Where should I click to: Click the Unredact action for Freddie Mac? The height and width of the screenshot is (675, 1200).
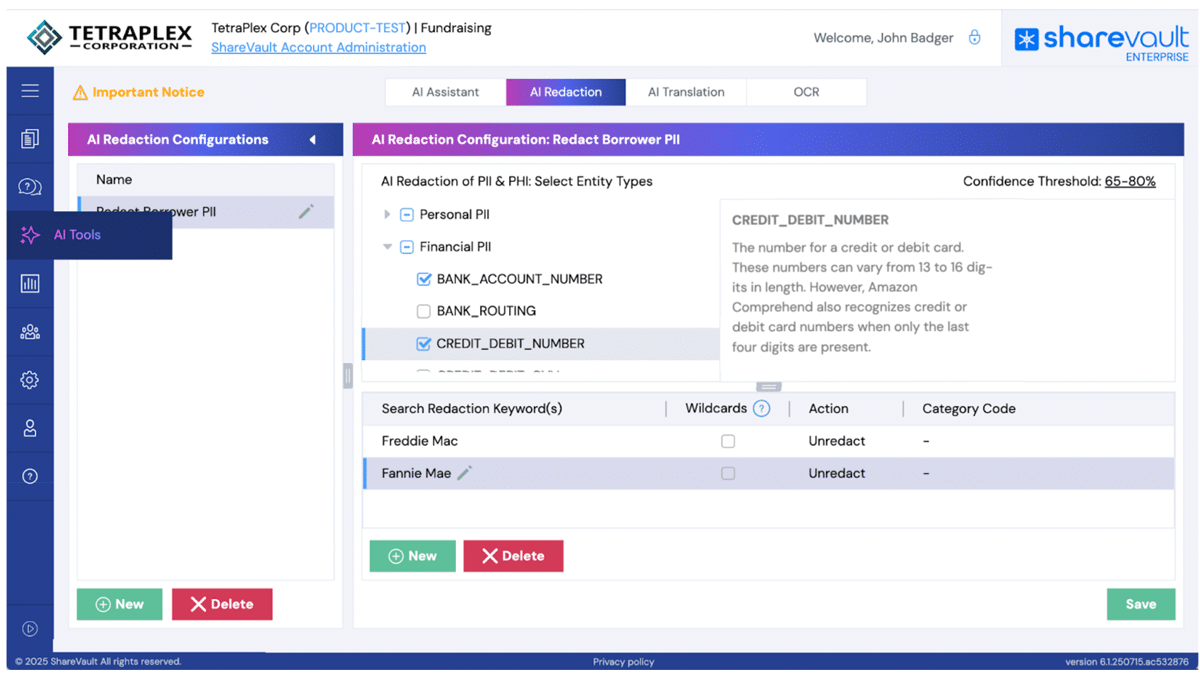click(837, 441)
